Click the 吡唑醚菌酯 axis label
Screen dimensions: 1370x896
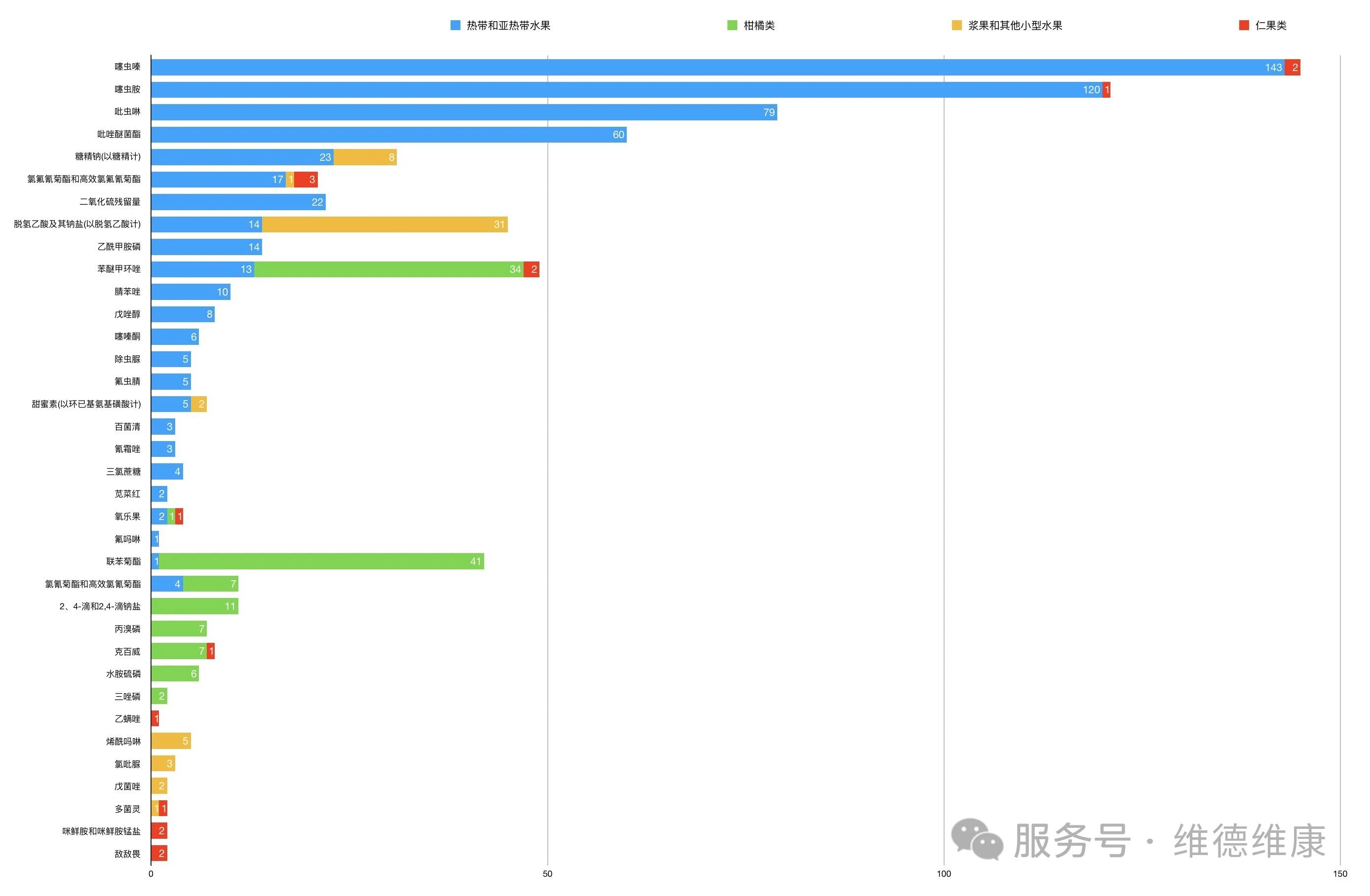118,134
